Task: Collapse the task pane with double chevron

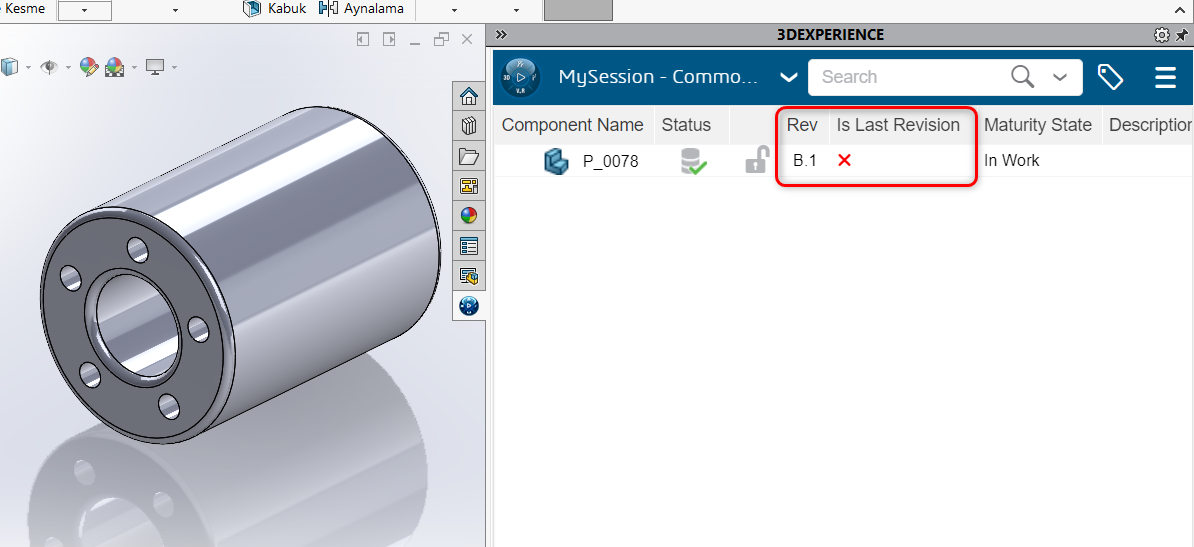Action: click(500, 34)
